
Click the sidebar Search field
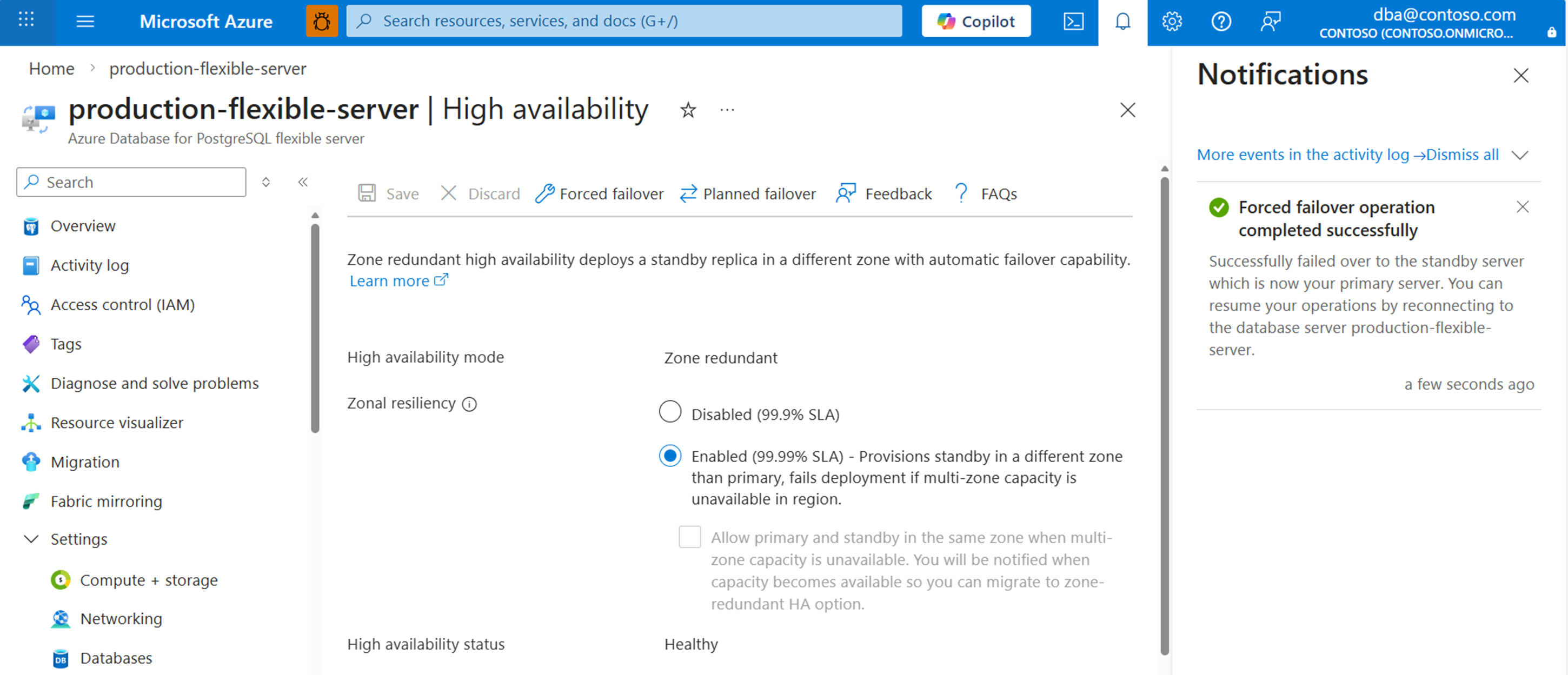pyautogui.click(x=131, y=182)
